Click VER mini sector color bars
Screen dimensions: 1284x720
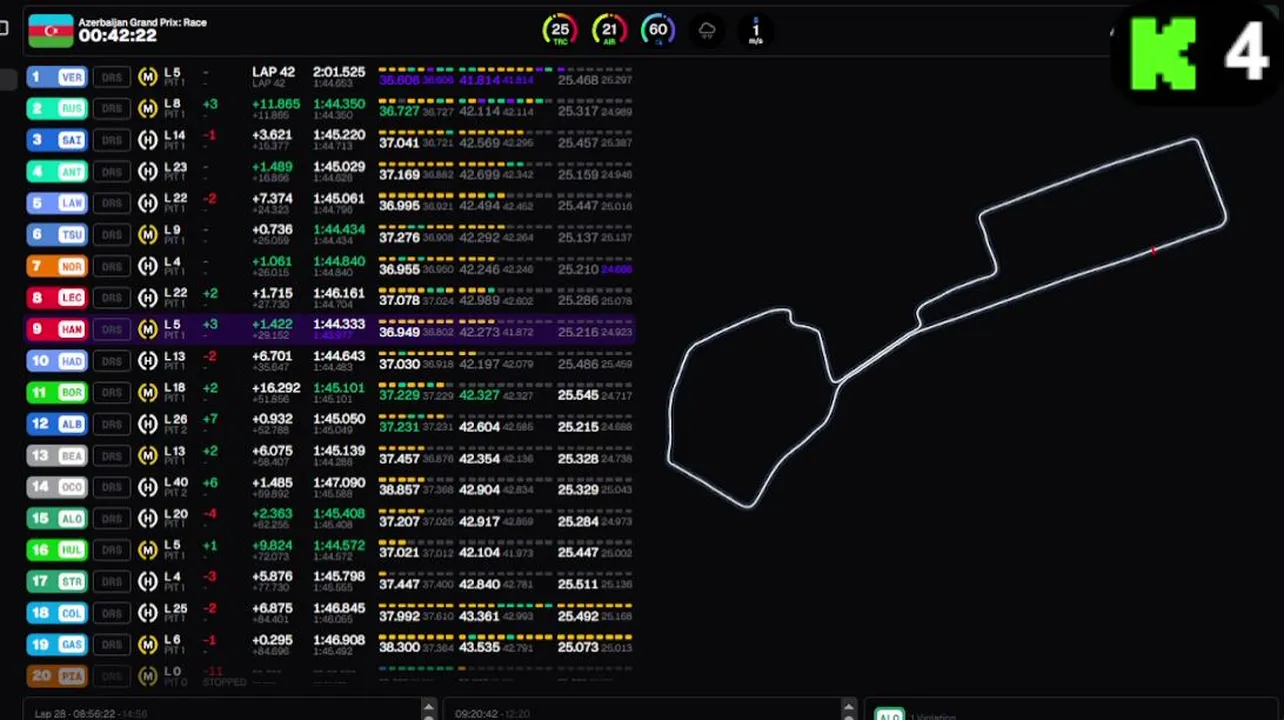(505, 69)
